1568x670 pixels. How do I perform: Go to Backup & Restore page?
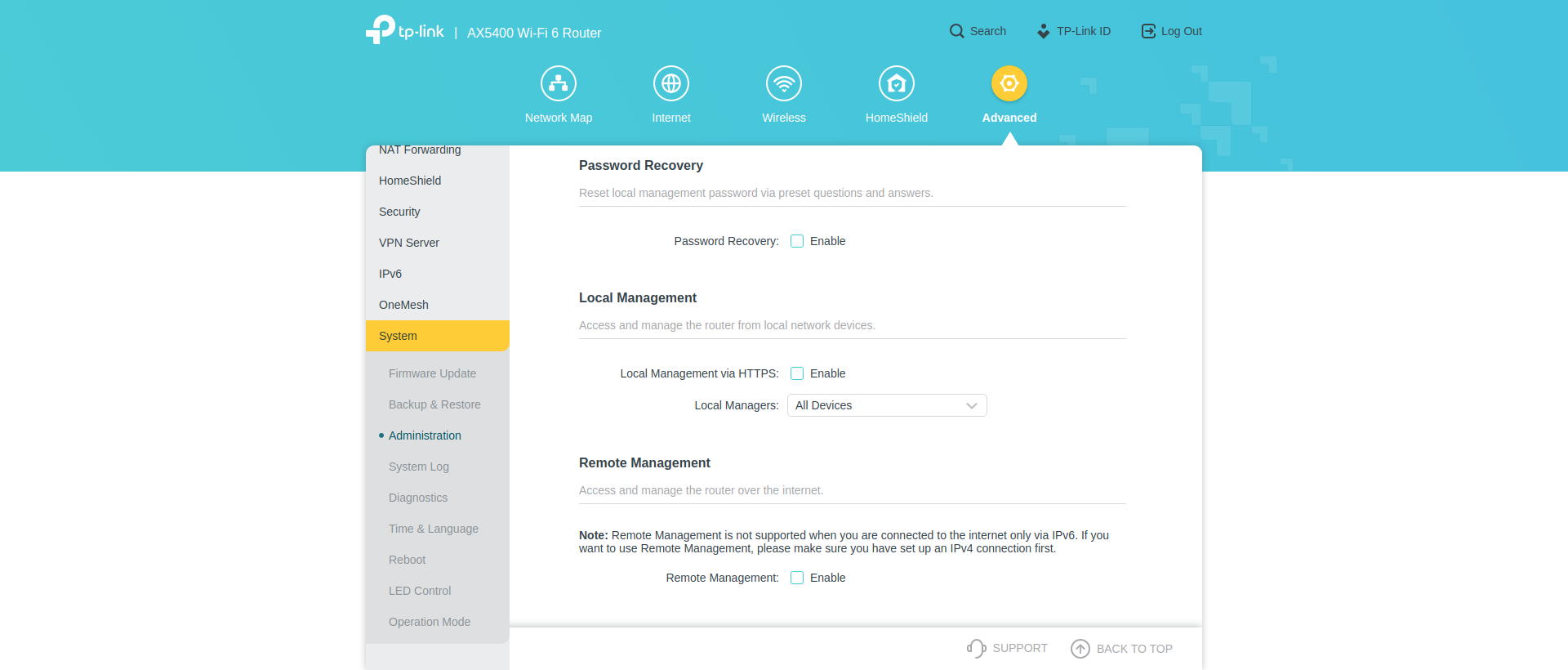point(434,404)
